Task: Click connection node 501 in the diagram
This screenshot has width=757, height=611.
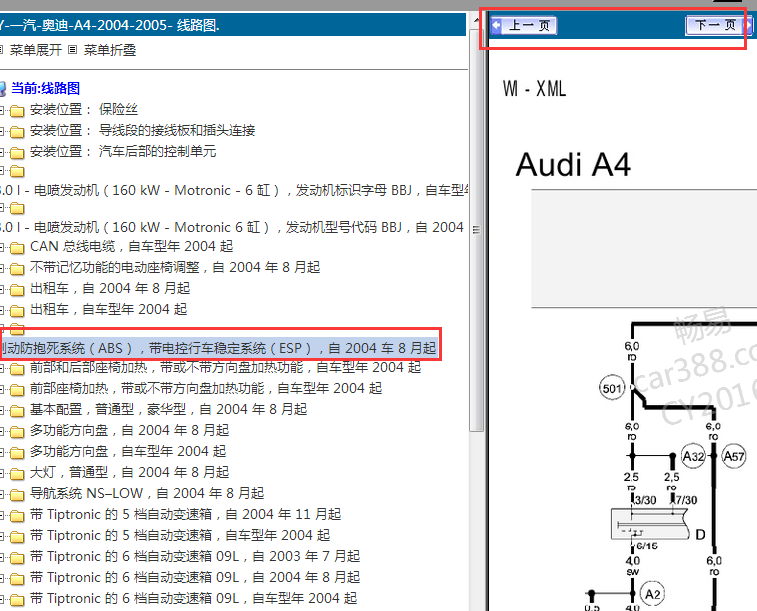Action: (x=612, y=389)
